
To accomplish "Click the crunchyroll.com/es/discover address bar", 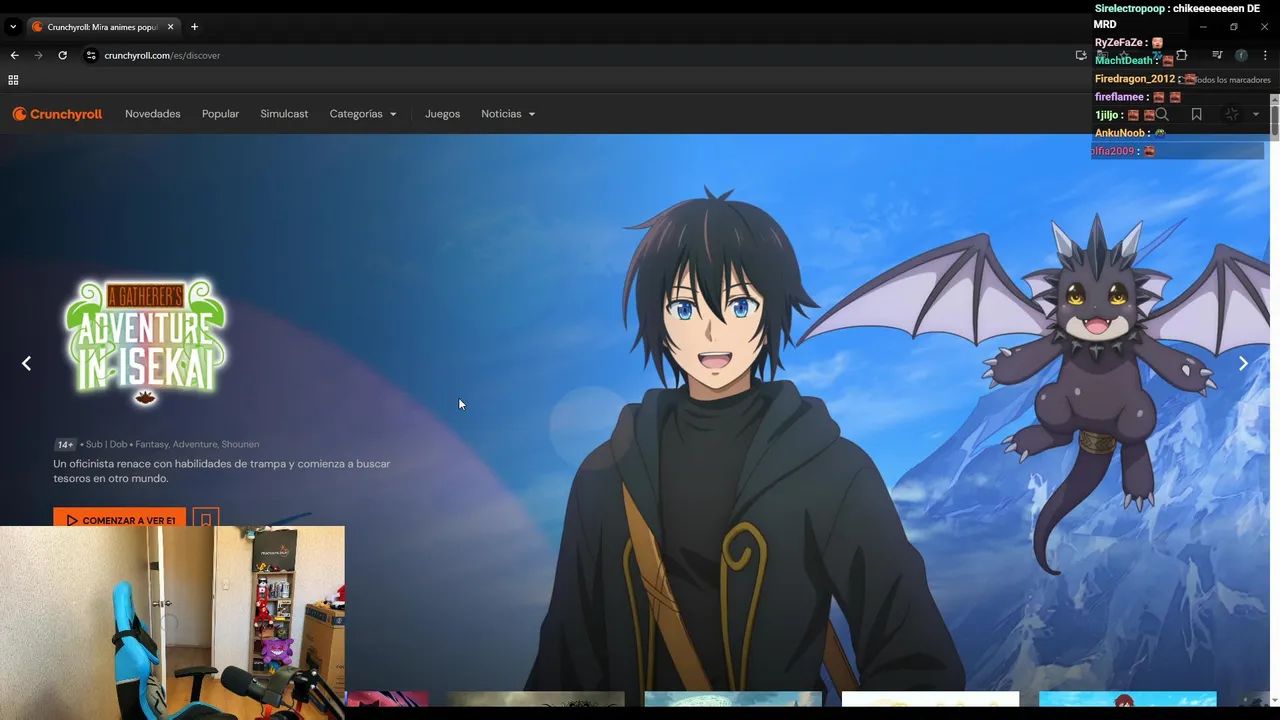I will tap(580, 55).
